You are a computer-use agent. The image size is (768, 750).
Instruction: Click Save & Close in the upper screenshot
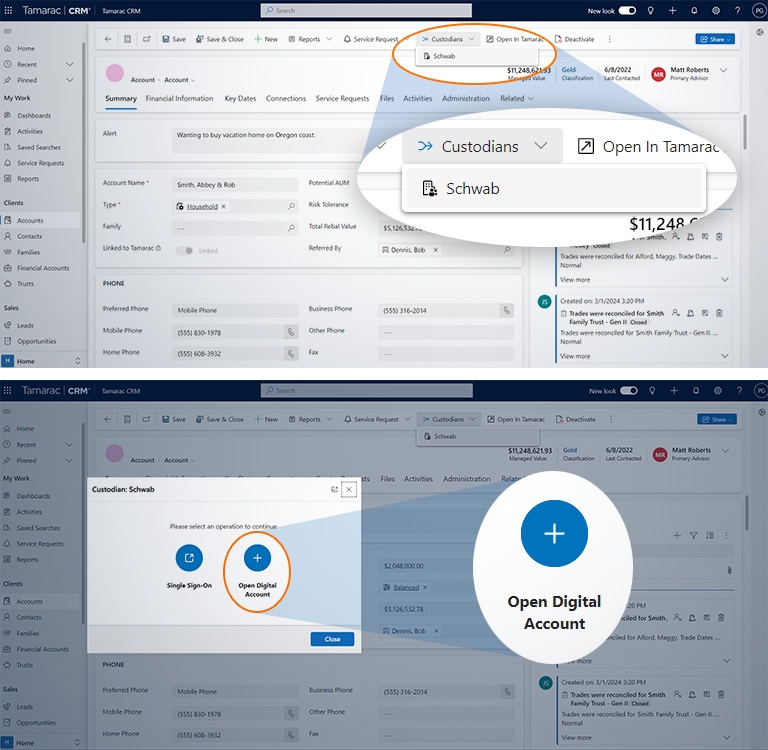point(219,39)
